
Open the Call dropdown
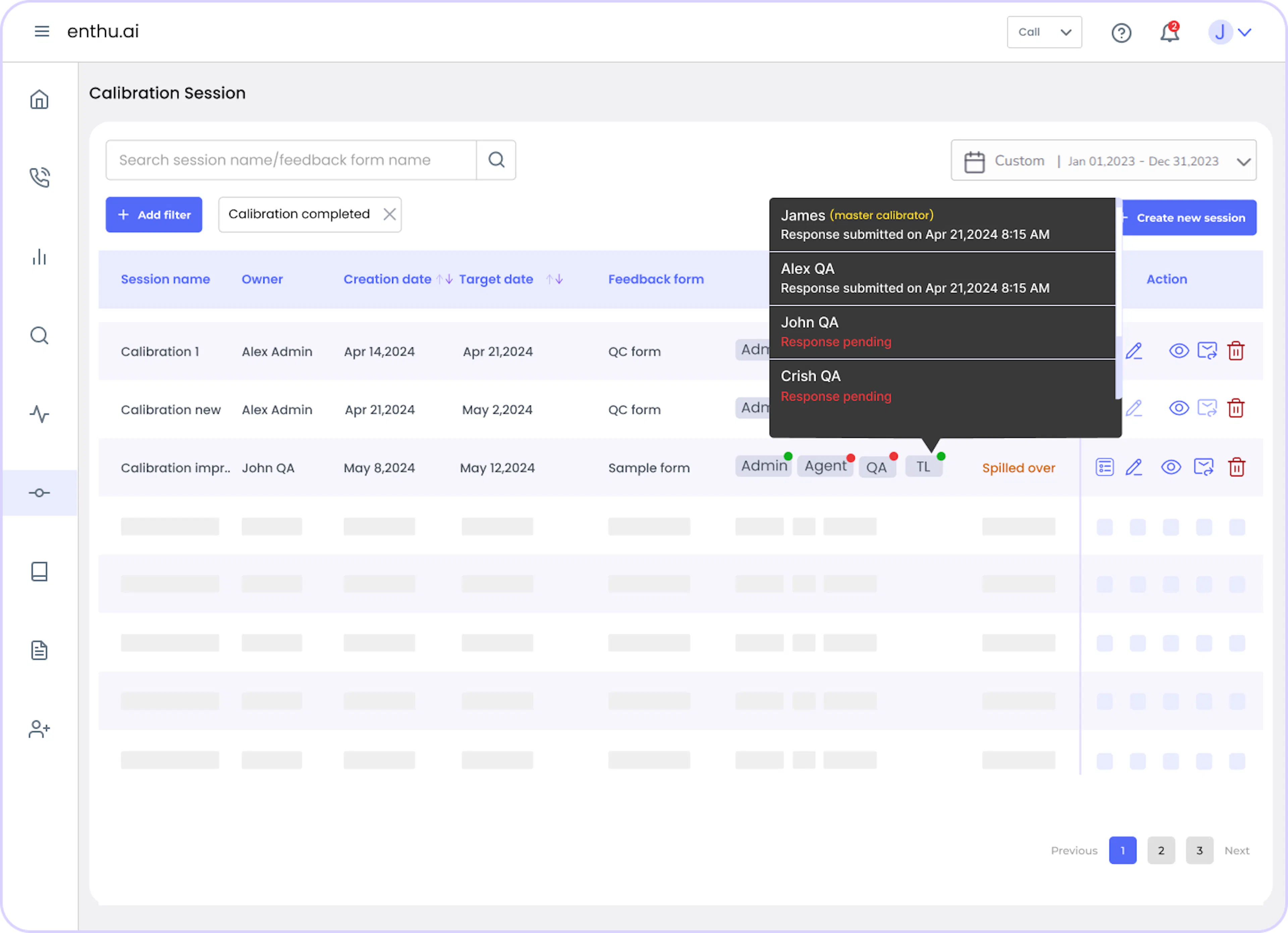click(1044, 32)
